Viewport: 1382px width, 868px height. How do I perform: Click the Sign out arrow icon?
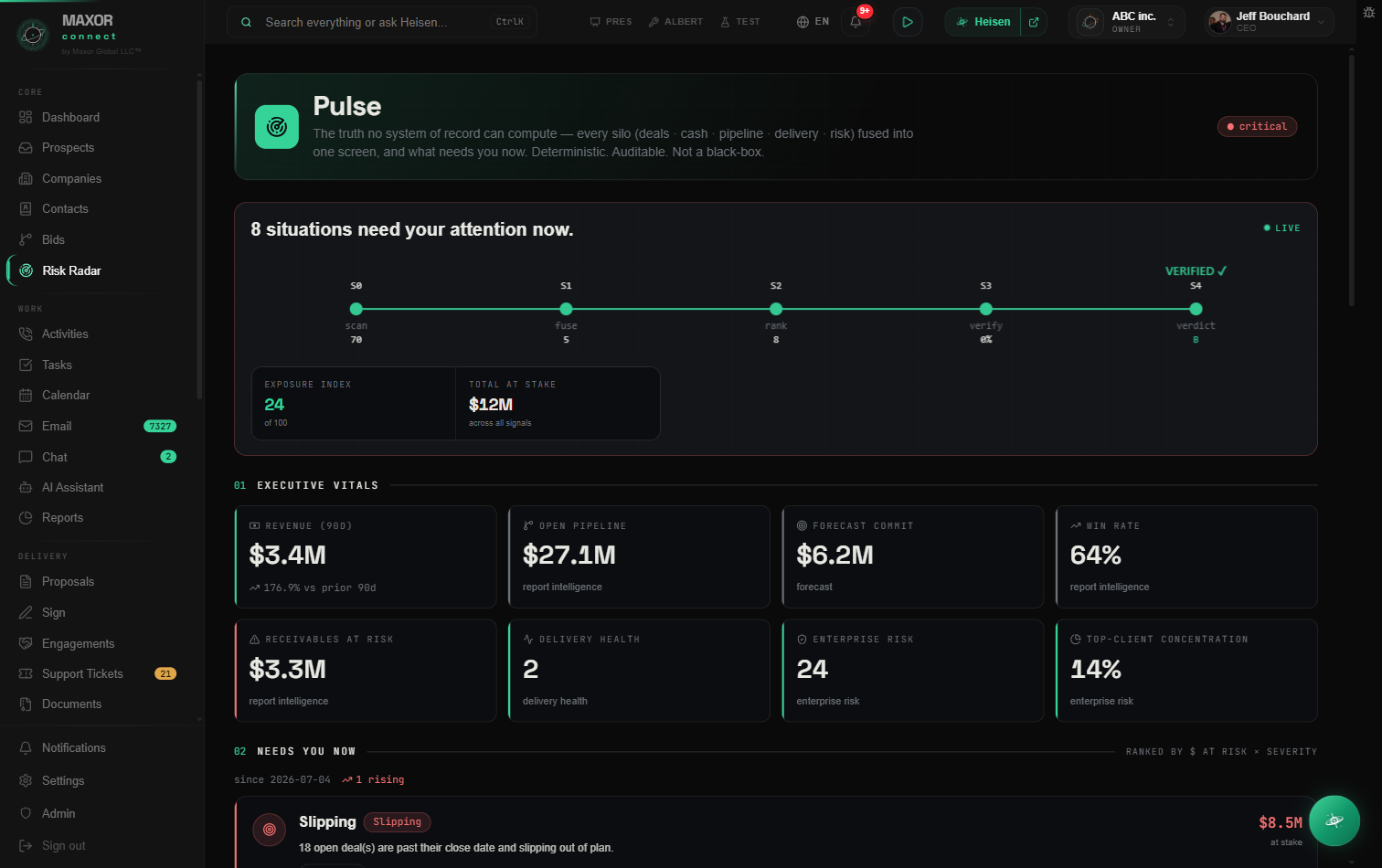coord(26,846)
